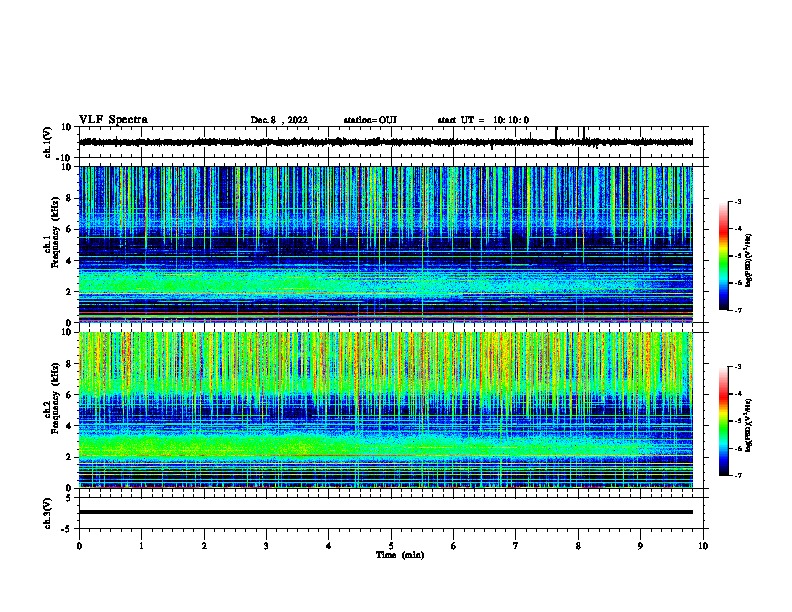Image resolution: width=792 pixels, height=612 pixels.
Task: Click the "5" tick on ch.3(V) axis
Action: [69, 498]
